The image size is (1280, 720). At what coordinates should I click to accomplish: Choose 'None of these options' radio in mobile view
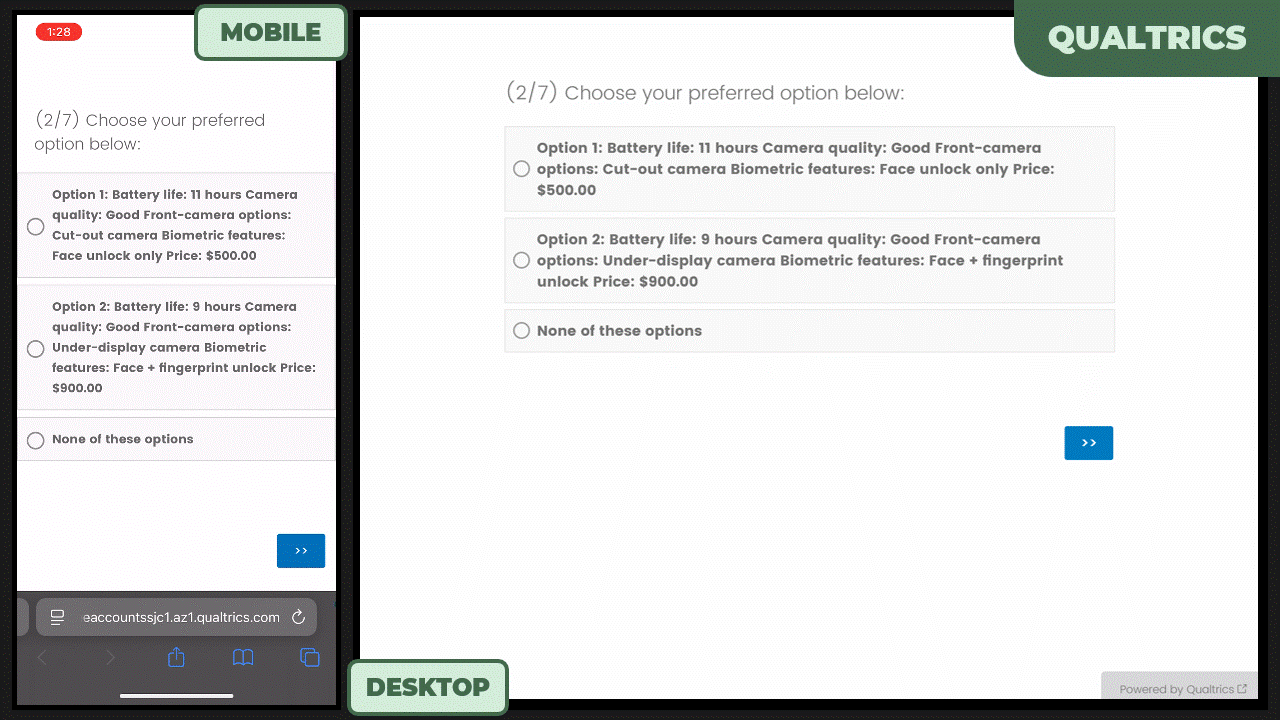pos(36,440)
